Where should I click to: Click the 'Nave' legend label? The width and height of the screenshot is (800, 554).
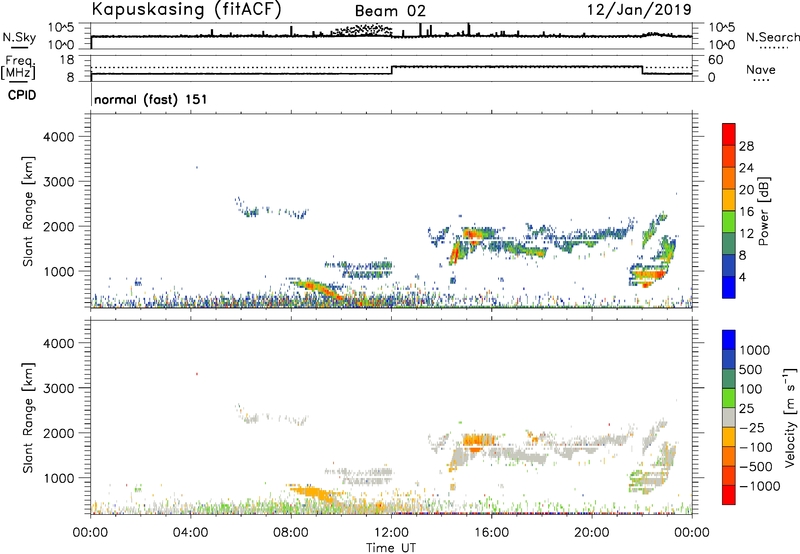761,69
